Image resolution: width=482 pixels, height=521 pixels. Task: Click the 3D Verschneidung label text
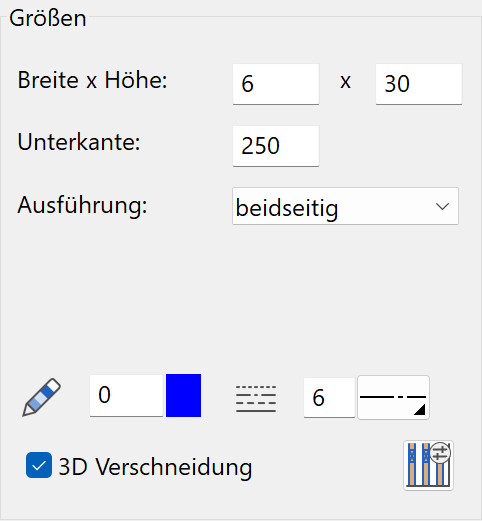[155, 467]
